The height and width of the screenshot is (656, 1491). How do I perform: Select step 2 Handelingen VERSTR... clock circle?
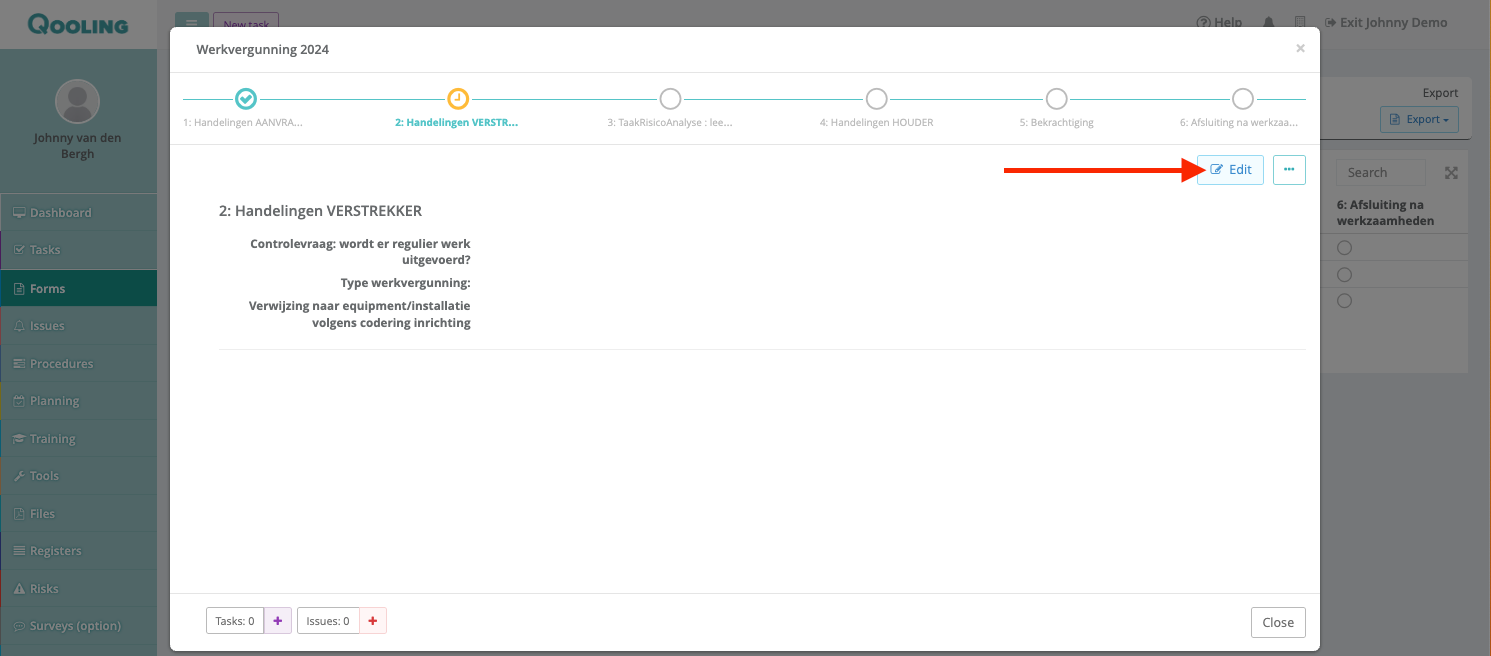click(x=457, y=99)
